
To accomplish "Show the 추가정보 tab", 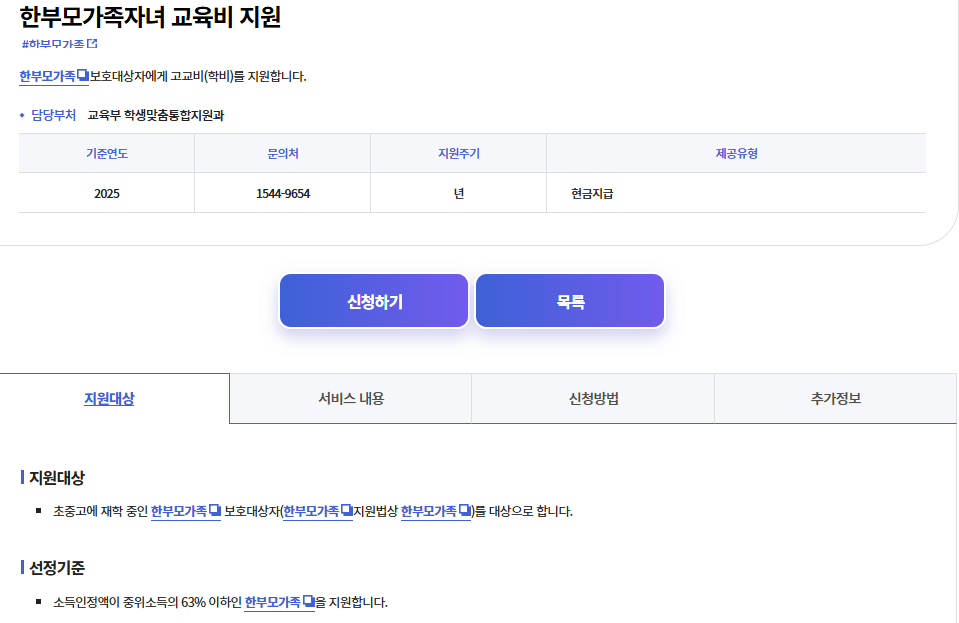I will (x=835, y=399).
